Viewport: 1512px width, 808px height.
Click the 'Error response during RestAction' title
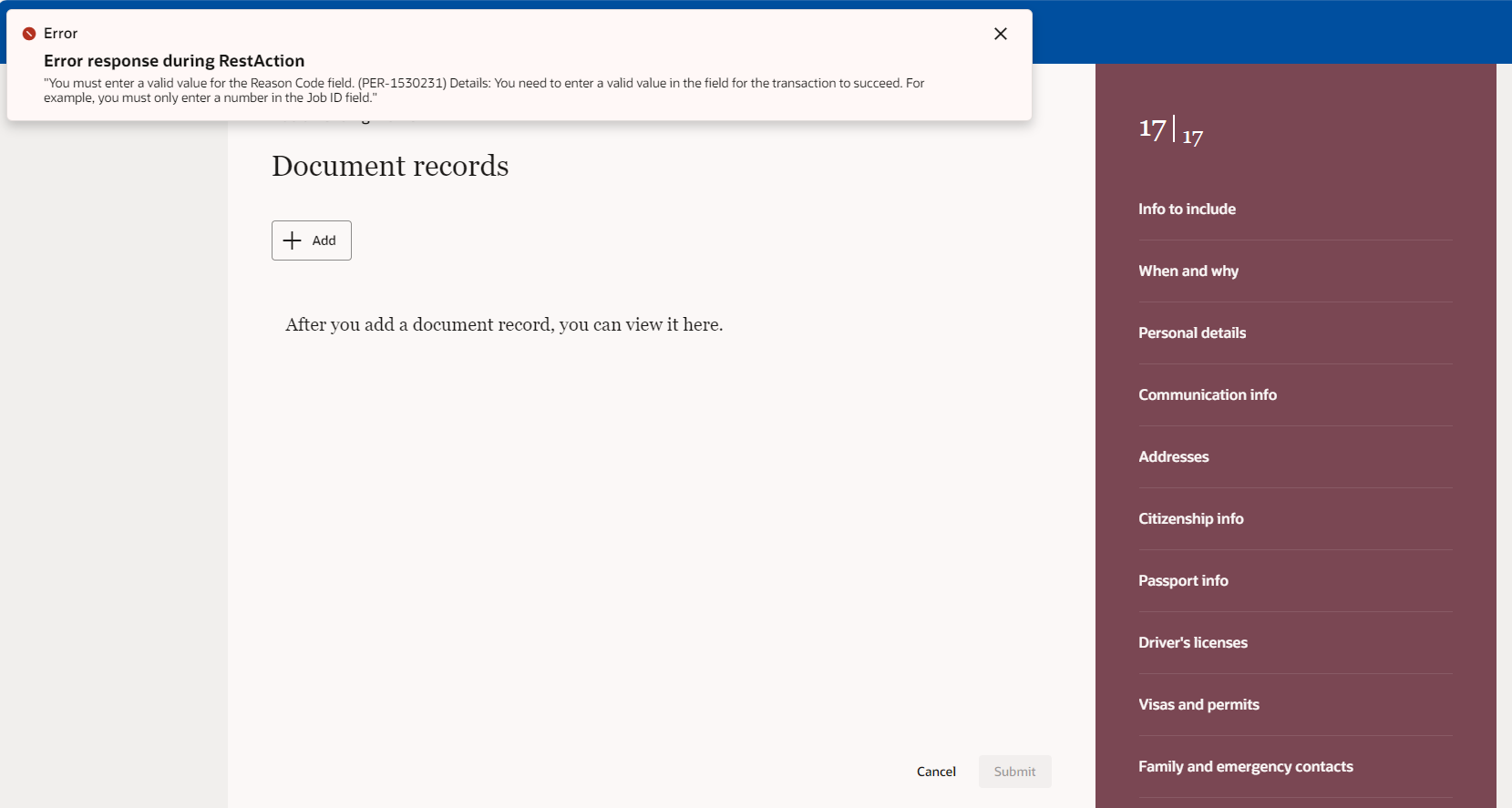[x=174, y=61]
